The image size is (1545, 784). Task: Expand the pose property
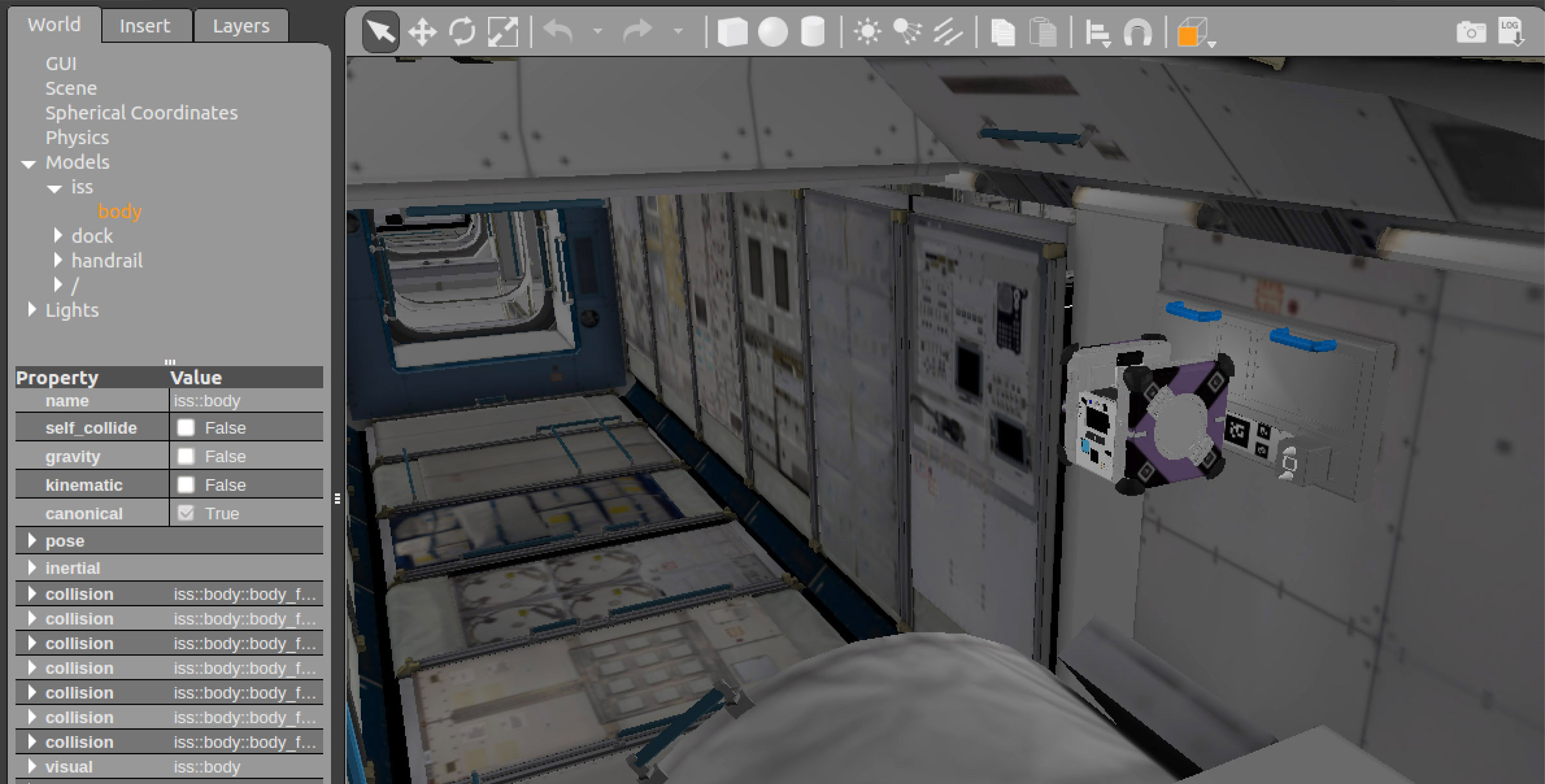click(32, 540)
